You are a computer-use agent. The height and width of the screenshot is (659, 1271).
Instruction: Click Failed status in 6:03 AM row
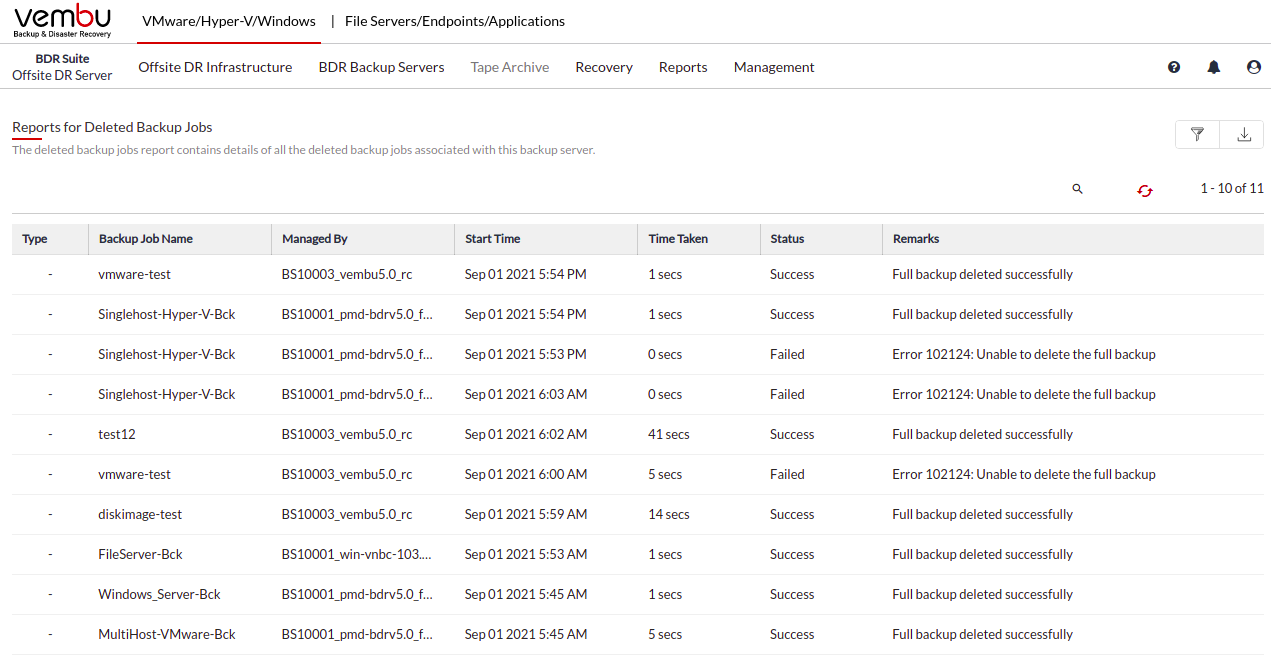pos(787,394)
